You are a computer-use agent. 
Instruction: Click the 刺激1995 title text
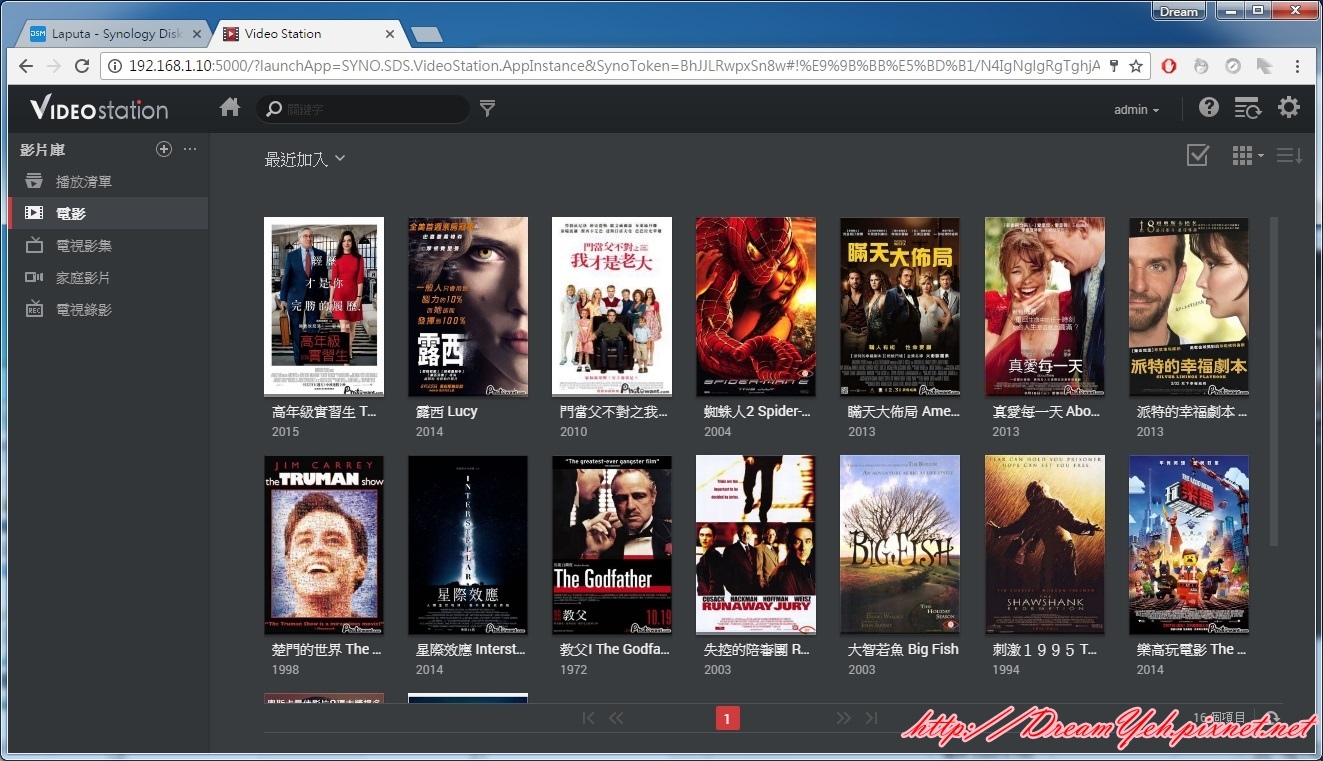click(x=1047, y=649)
